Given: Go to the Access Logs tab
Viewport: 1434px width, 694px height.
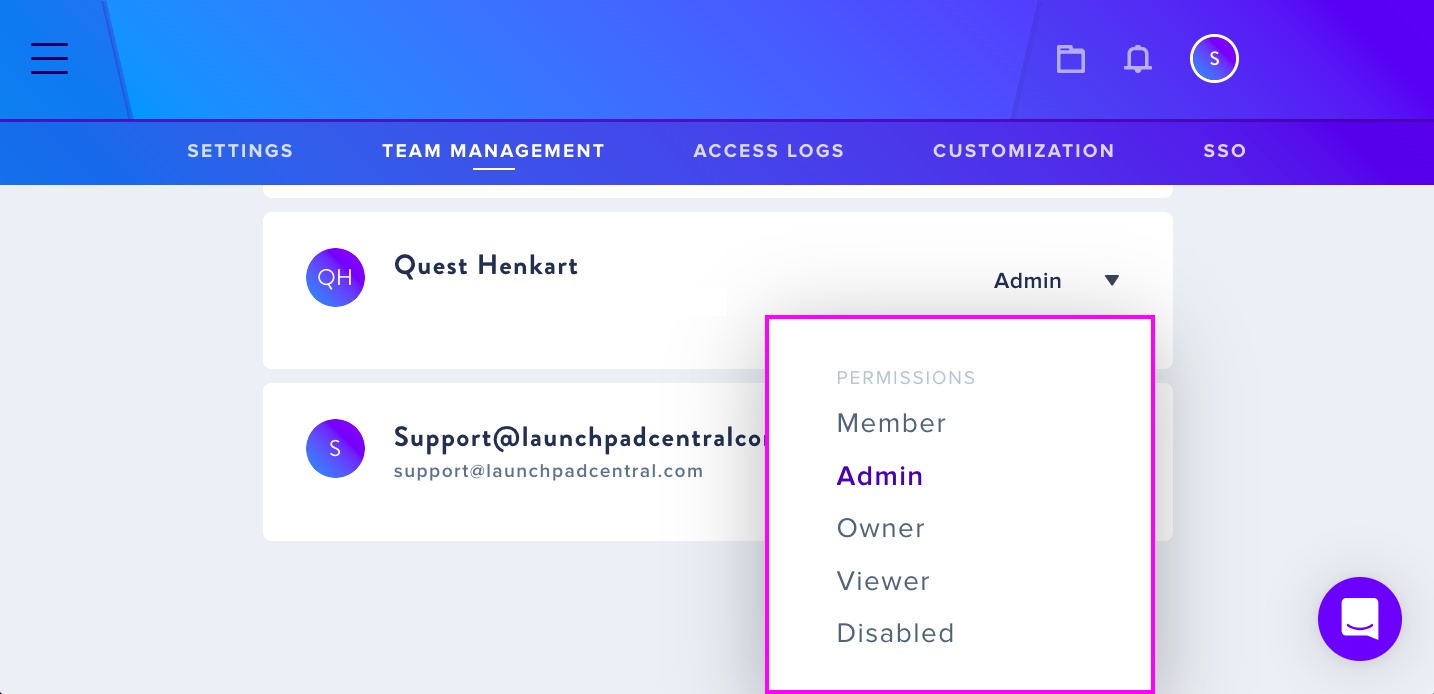Looking at the screenshot, I should click(x=769, y=151).
